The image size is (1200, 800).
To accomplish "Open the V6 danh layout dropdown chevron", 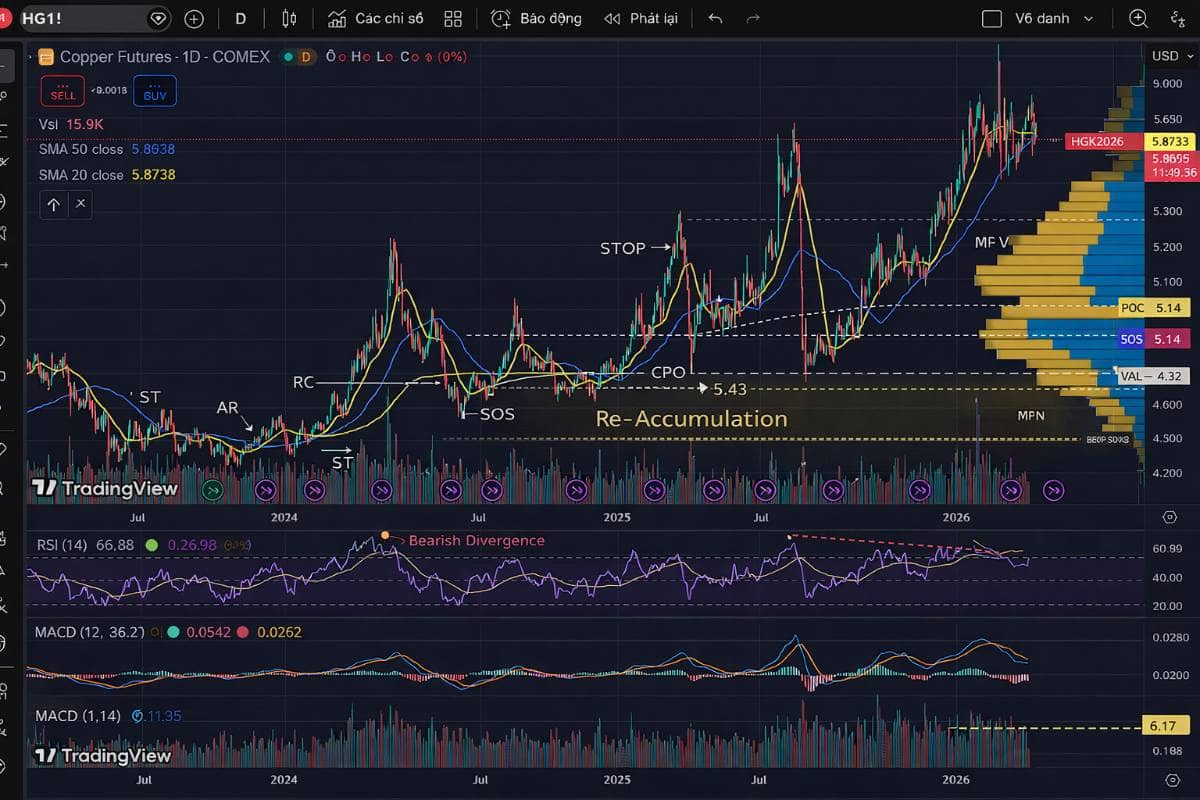I will point(1089,18).
